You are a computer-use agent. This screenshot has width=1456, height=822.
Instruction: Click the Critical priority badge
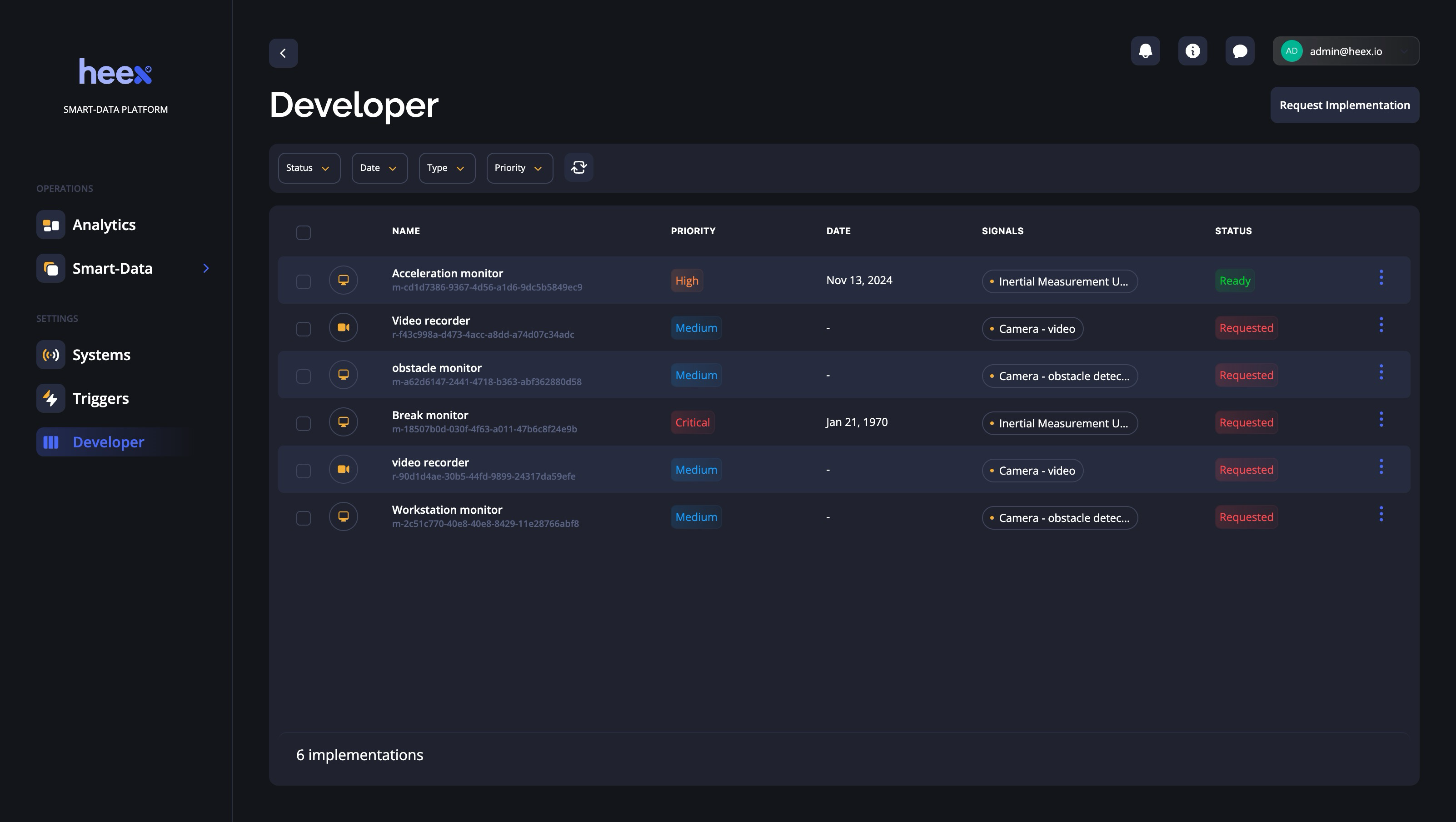click(693, 423)
